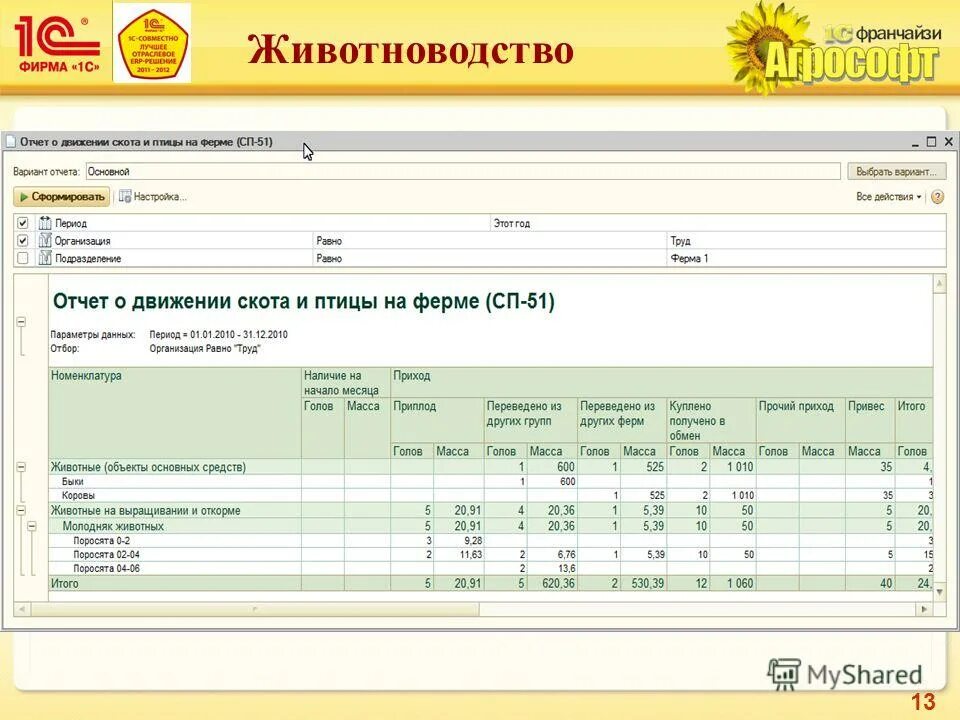Select the Сформировать toolbar item
This screenshot has width=960, height=720.
[62, 196]
